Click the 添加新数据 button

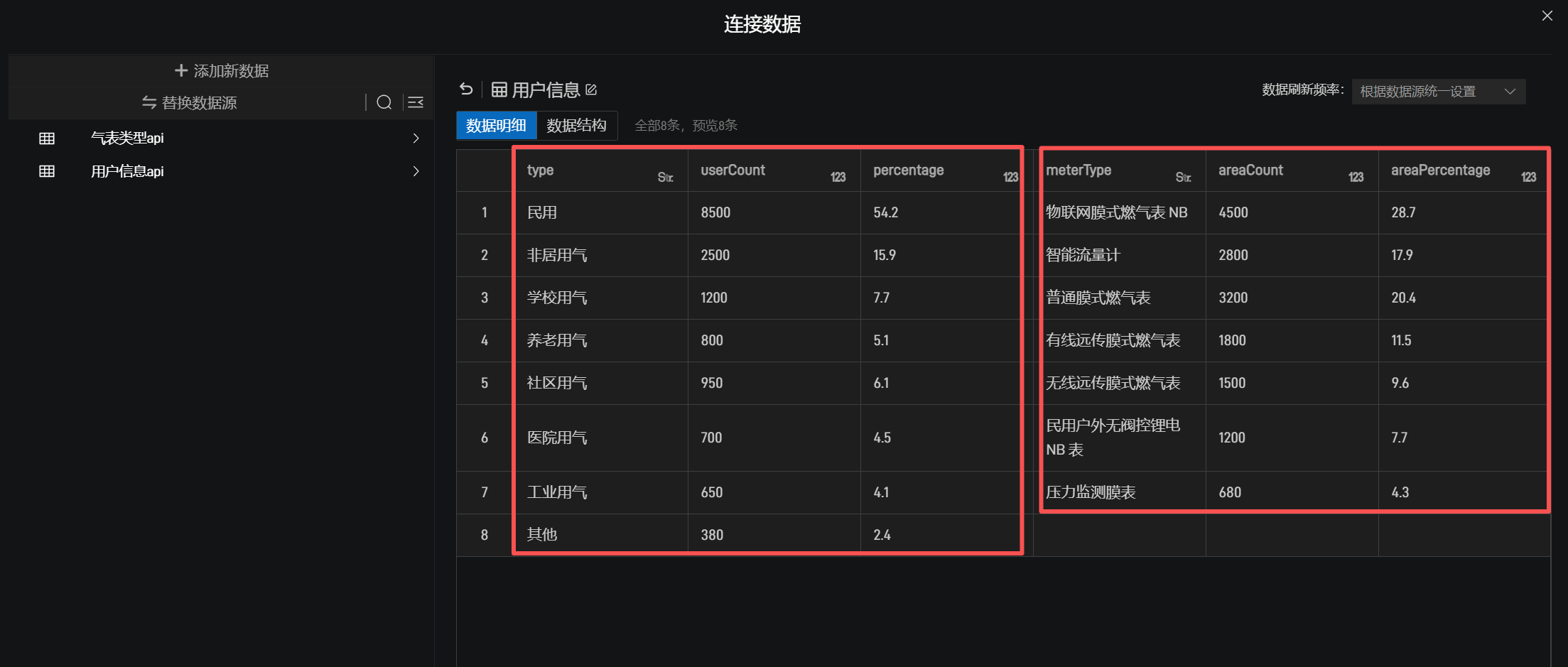point(222,71)
